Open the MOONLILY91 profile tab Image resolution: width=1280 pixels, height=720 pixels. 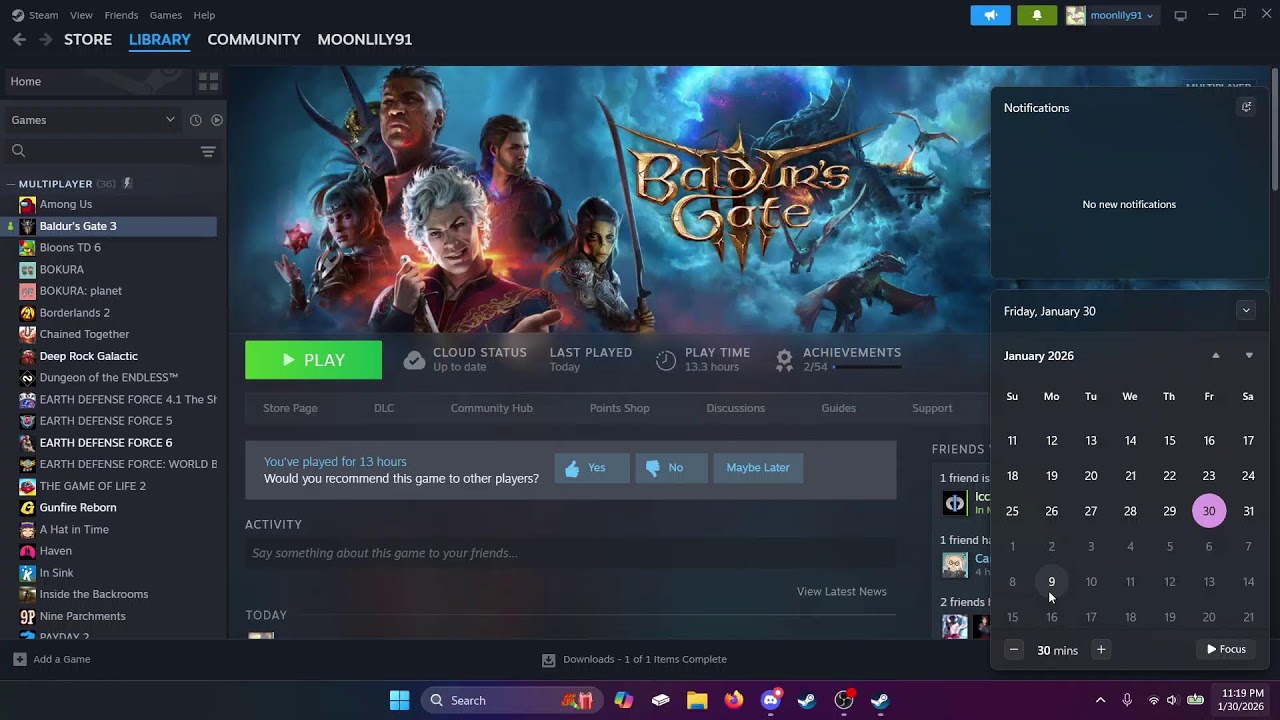point(365,39)
